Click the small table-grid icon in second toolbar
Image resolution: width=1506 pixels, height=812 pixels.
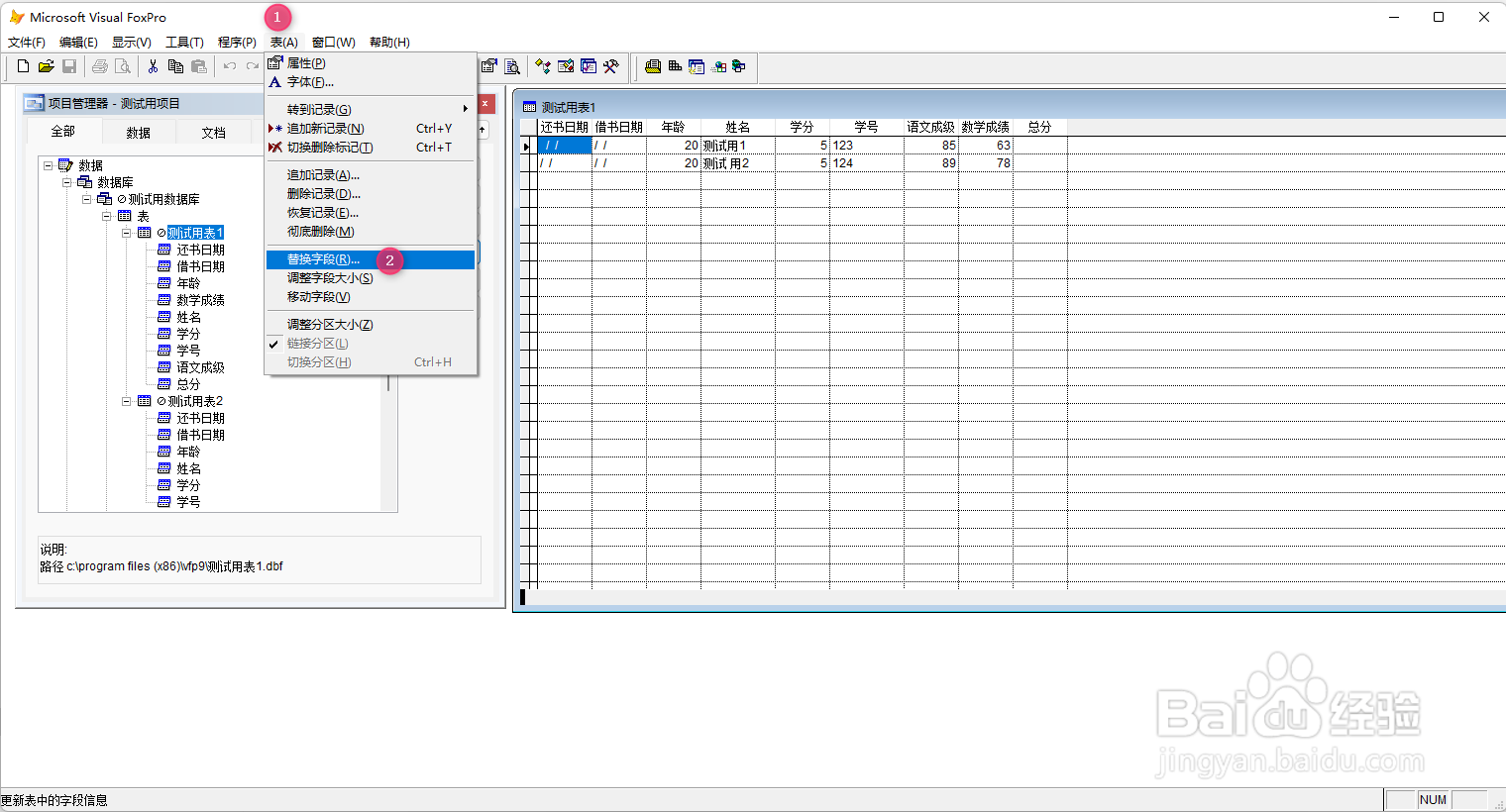tap(675, 66)
